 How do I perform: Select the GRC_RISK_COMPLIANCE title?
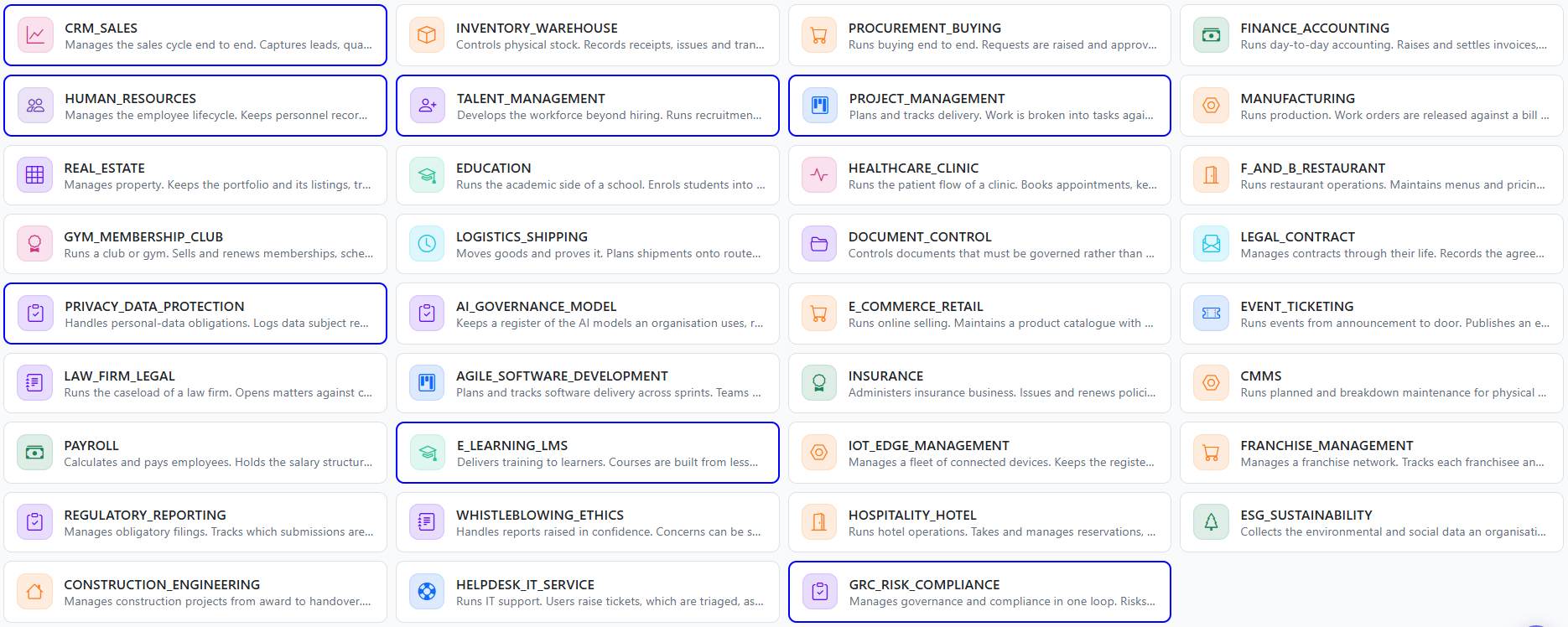tap(925, 584)
